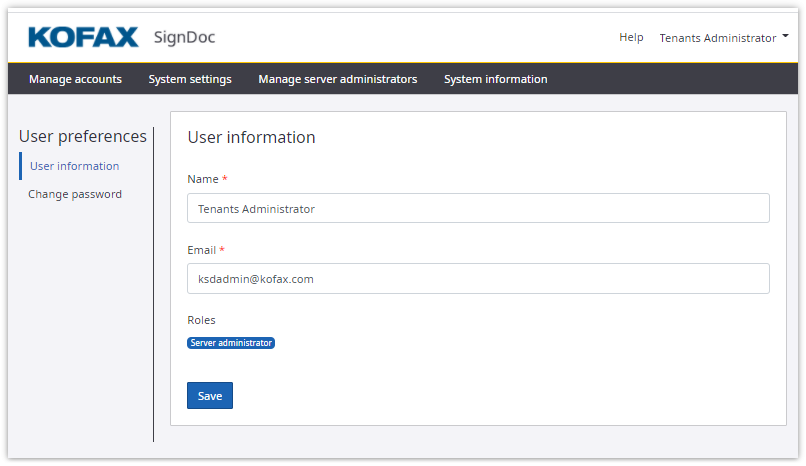The width and height of the screenshot is (806, 466).
Task: Click the Email input field
Action: (x=478, y=279)
